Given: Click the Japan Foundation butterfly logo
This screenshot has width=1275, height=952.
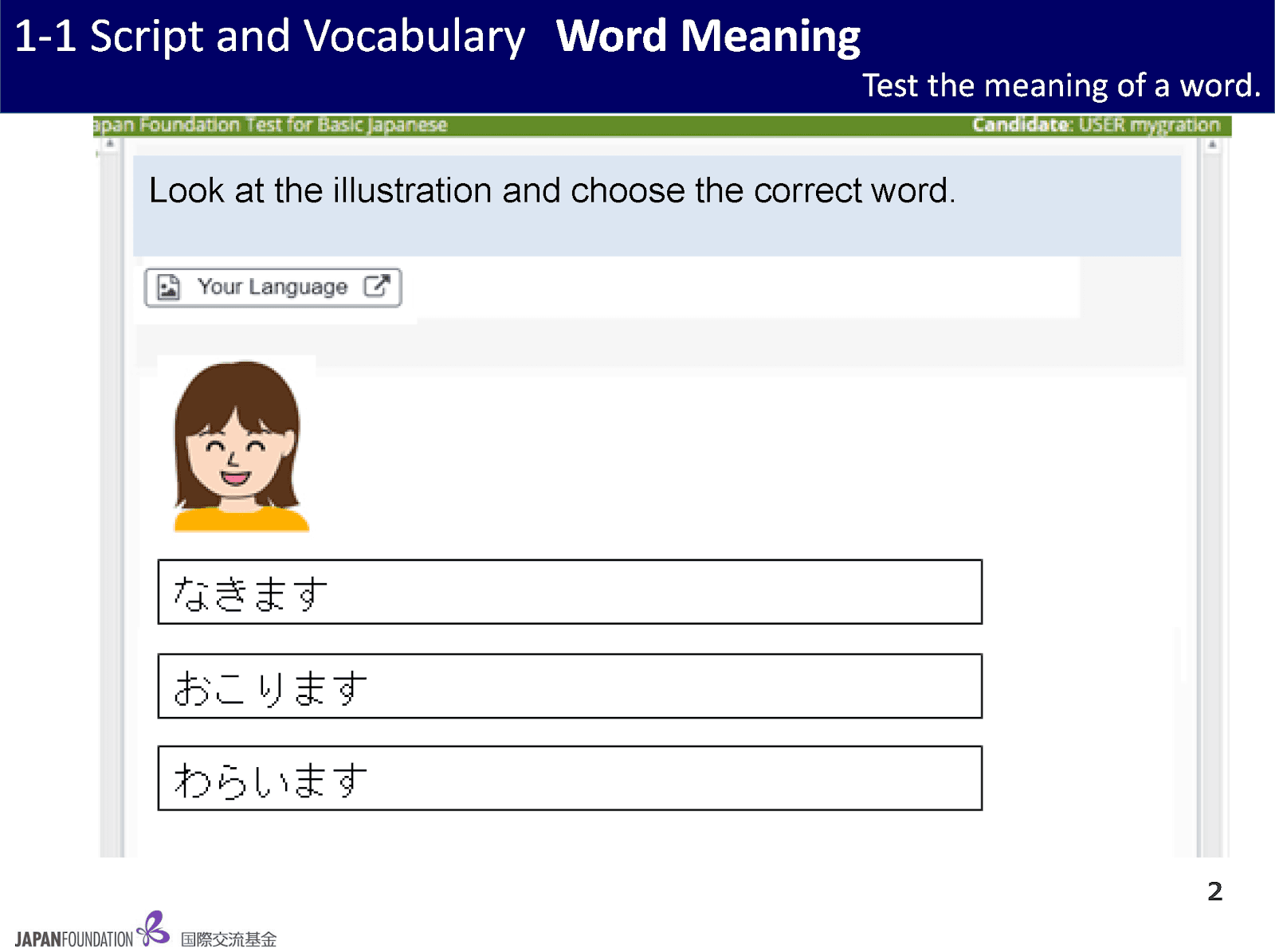Looking at the screenshot, I should point(154,928).
